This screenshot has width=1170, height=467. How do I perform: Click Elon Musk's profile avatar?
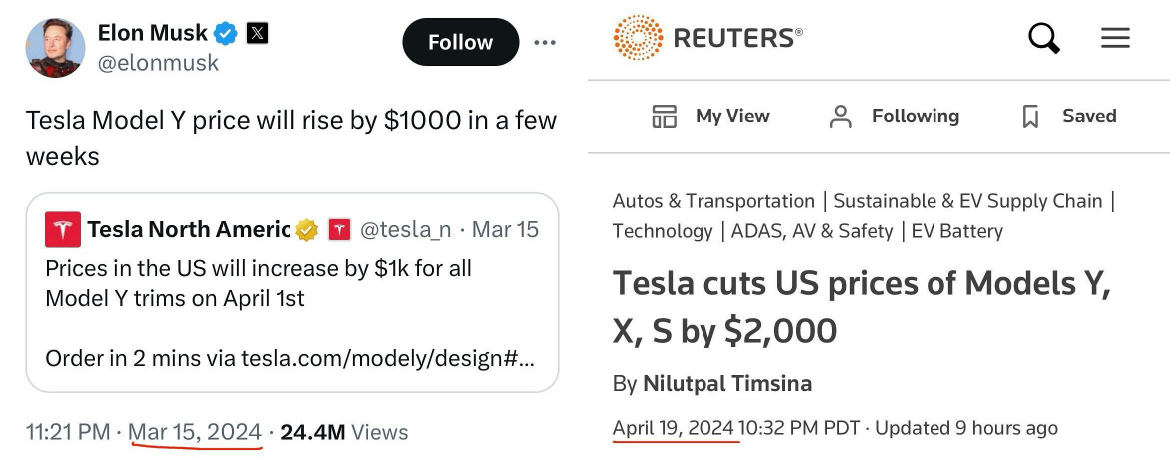(55, 47)
